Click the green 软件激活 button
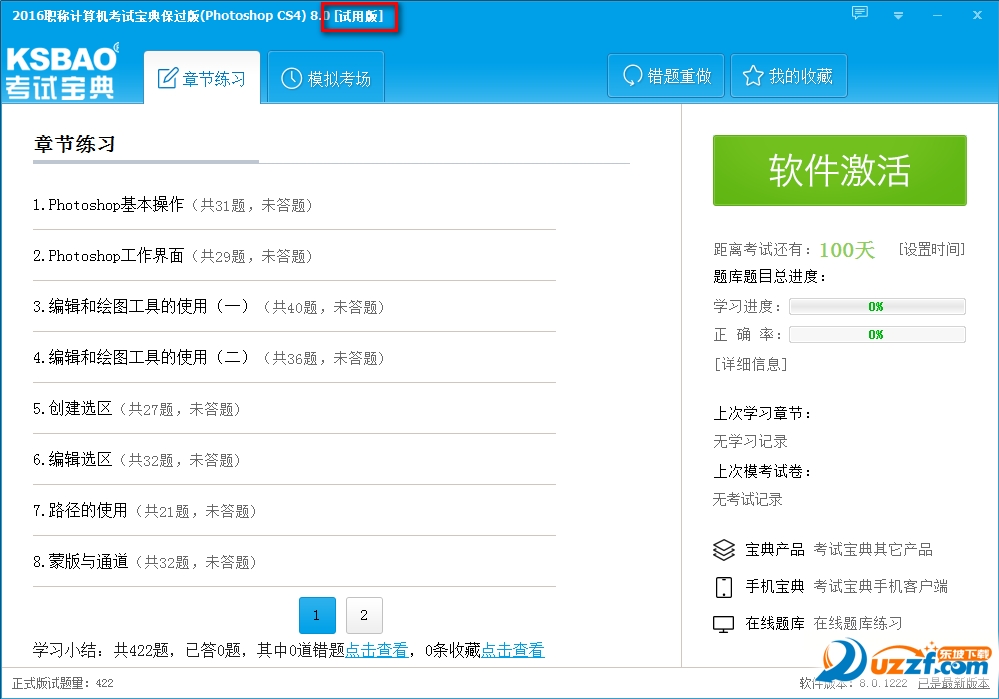This screenshot has height=699, width=999. [x=840, y=170]
